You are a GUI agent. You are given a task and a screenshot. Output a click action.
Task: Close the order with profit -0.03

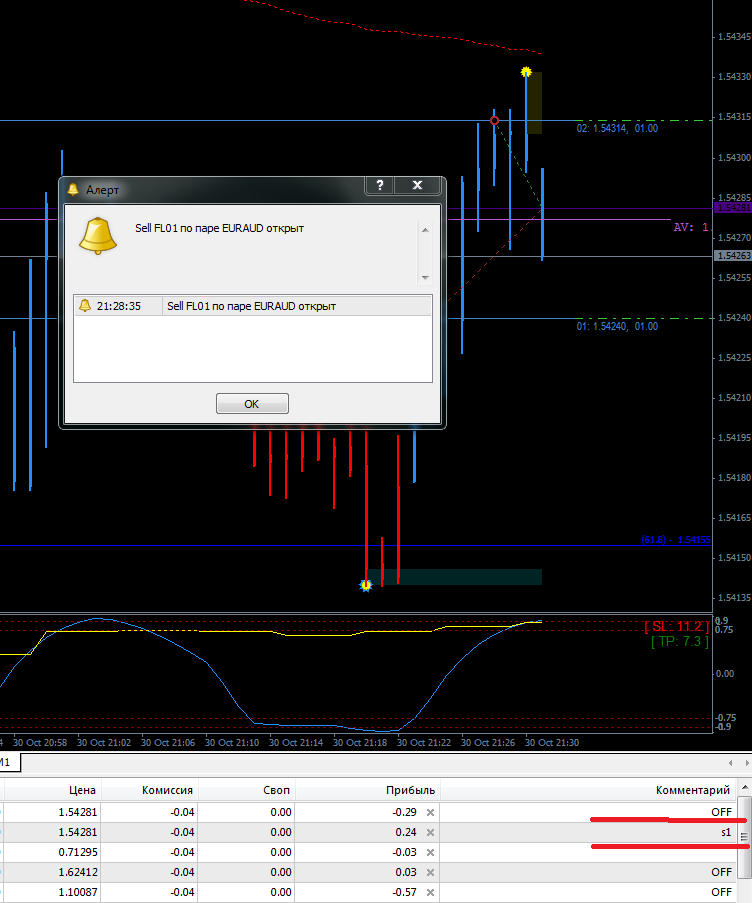pos(430,852)
